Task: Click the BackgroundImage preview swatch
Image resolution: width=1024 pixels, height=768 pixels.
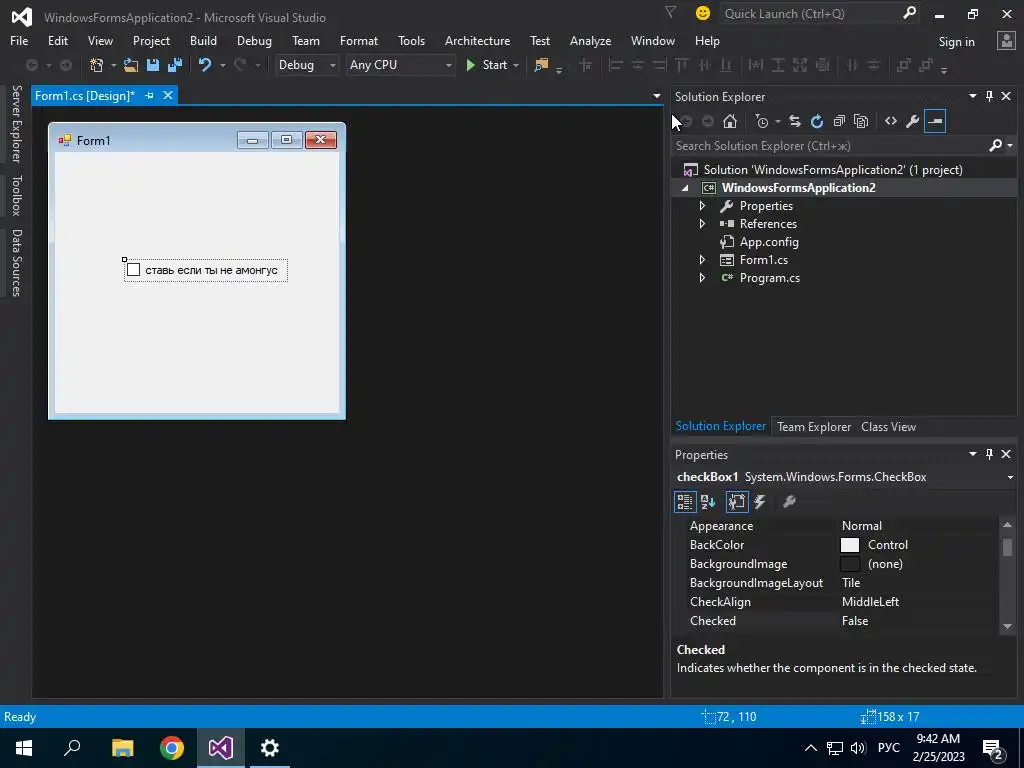Action: click(x=850, y=564)
